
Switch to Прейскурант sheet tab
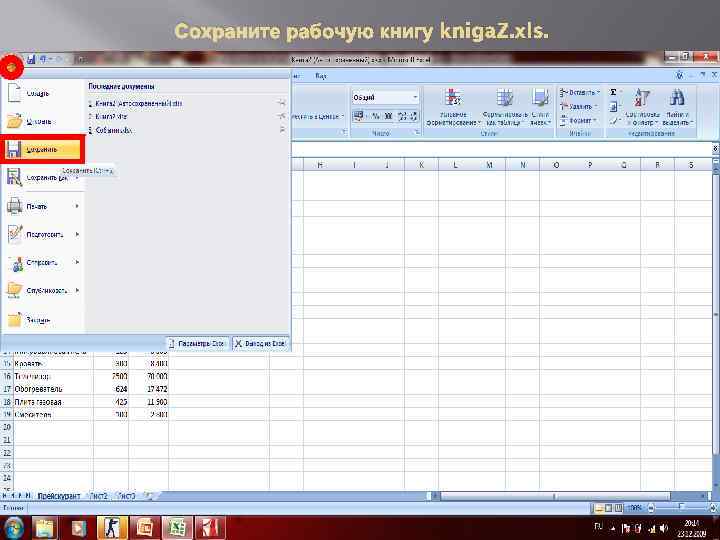pos(59,496)
